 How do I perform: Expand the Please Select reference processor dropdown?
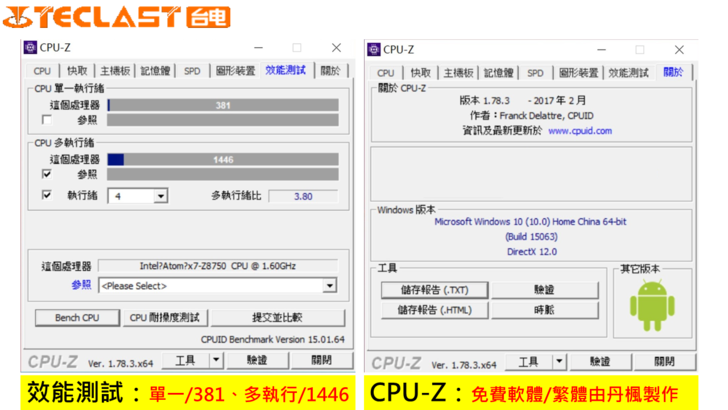click(x=329, y=286)
